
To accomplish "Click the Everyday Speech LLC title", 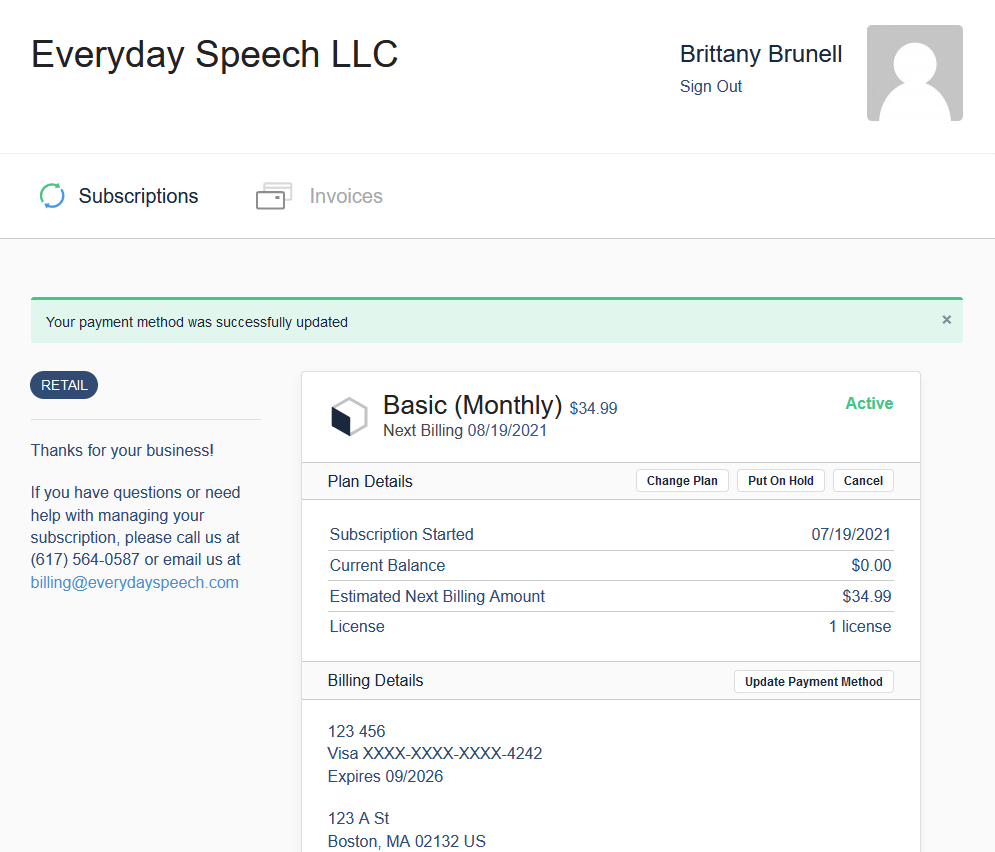I will coord(214,54).
